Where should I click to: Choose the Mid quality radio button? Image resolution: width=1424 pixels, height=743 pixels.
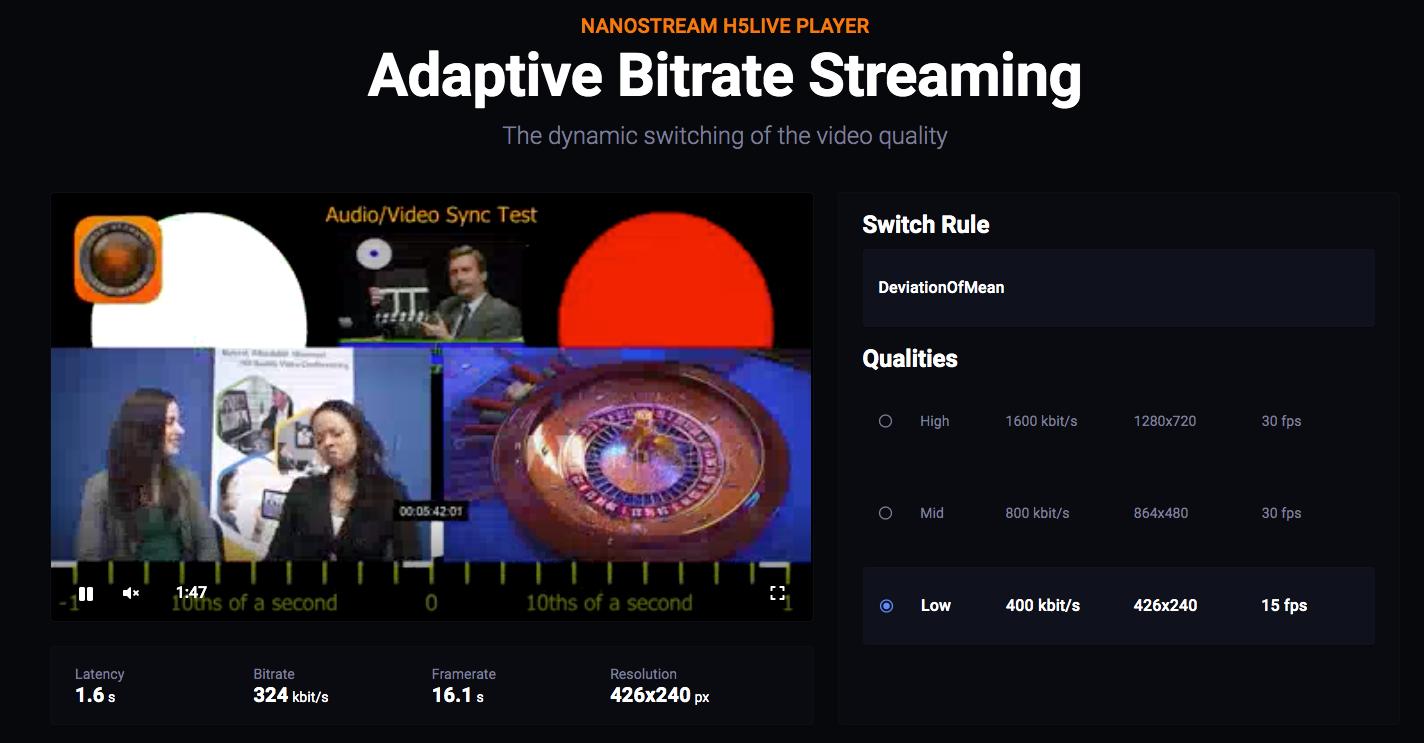(x=885, y=513)
